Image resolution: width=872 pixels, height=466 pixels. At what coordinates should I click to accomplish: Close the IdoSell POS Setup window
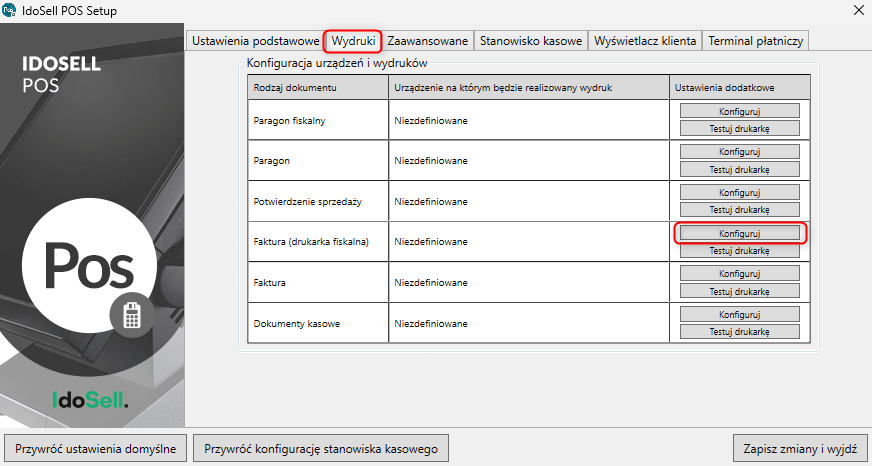pyautogui.click(x=858, y=9)
